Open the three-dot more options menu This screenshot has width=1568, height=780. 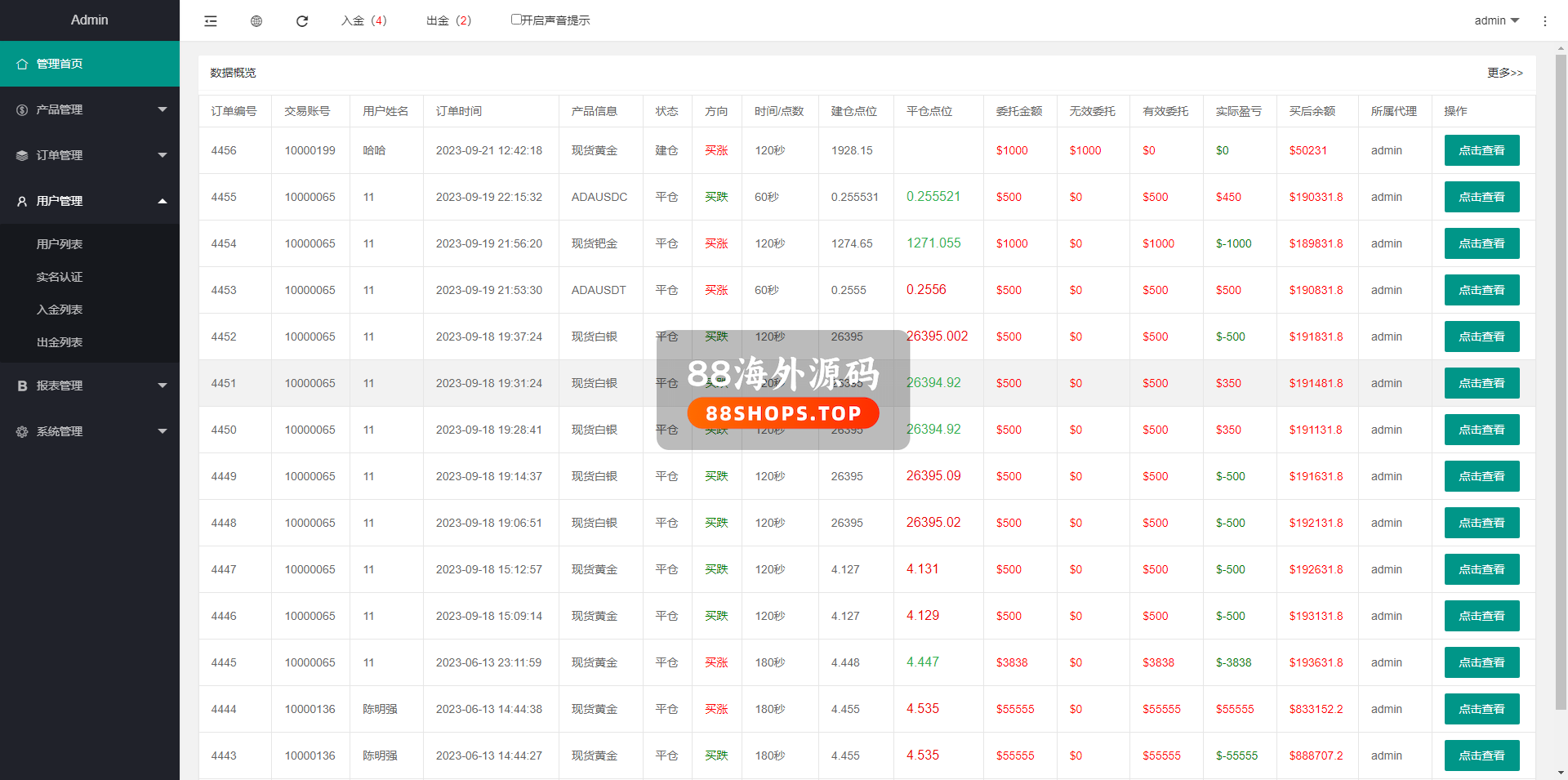pos(1544,21)
